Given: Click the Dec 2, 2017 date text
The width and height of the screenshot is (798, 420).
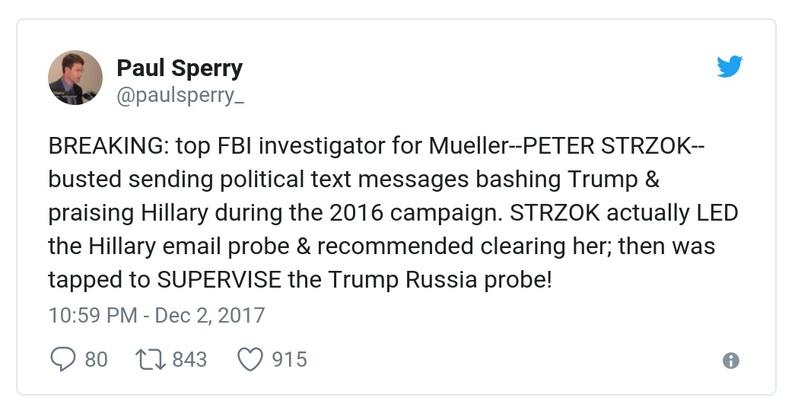Looking at the screenshot, I should pyautogui.click(x=208, y=315).
